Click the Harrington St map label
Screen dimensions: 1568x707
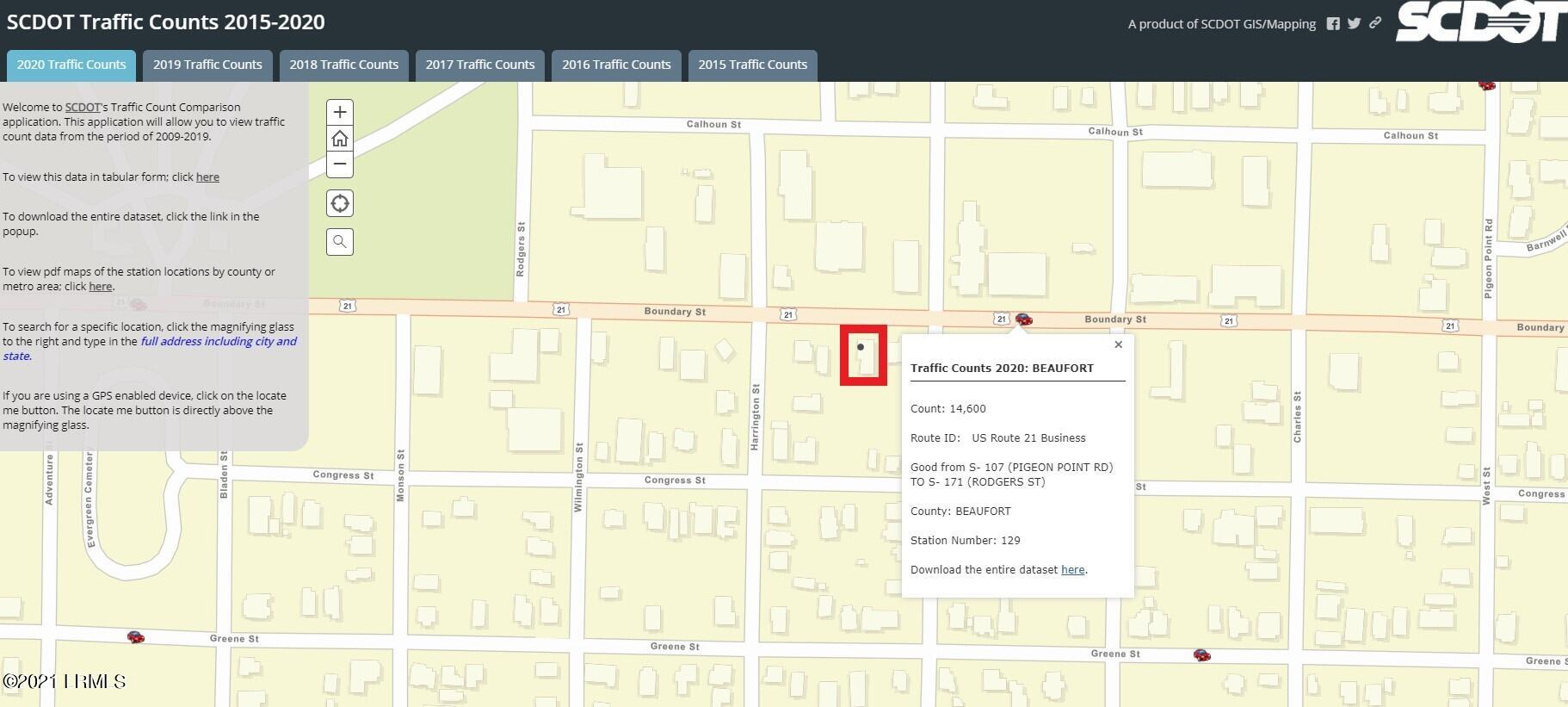pos(756,417)
